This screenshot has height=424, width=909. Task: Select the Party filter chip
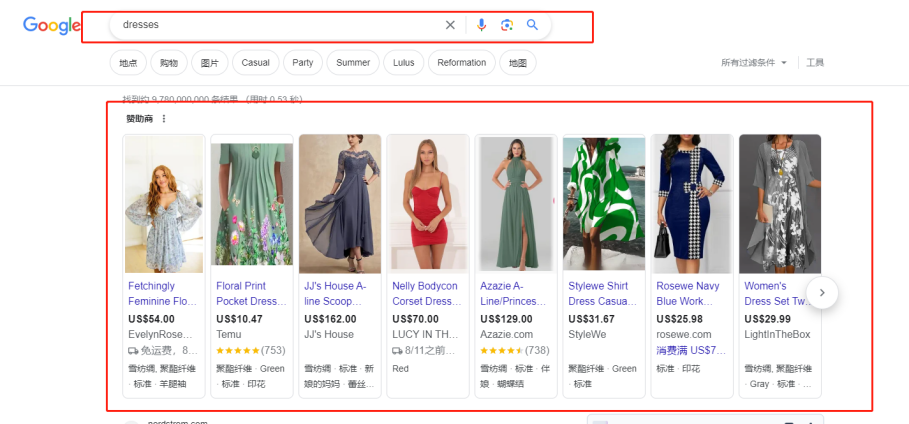(303, 63)
